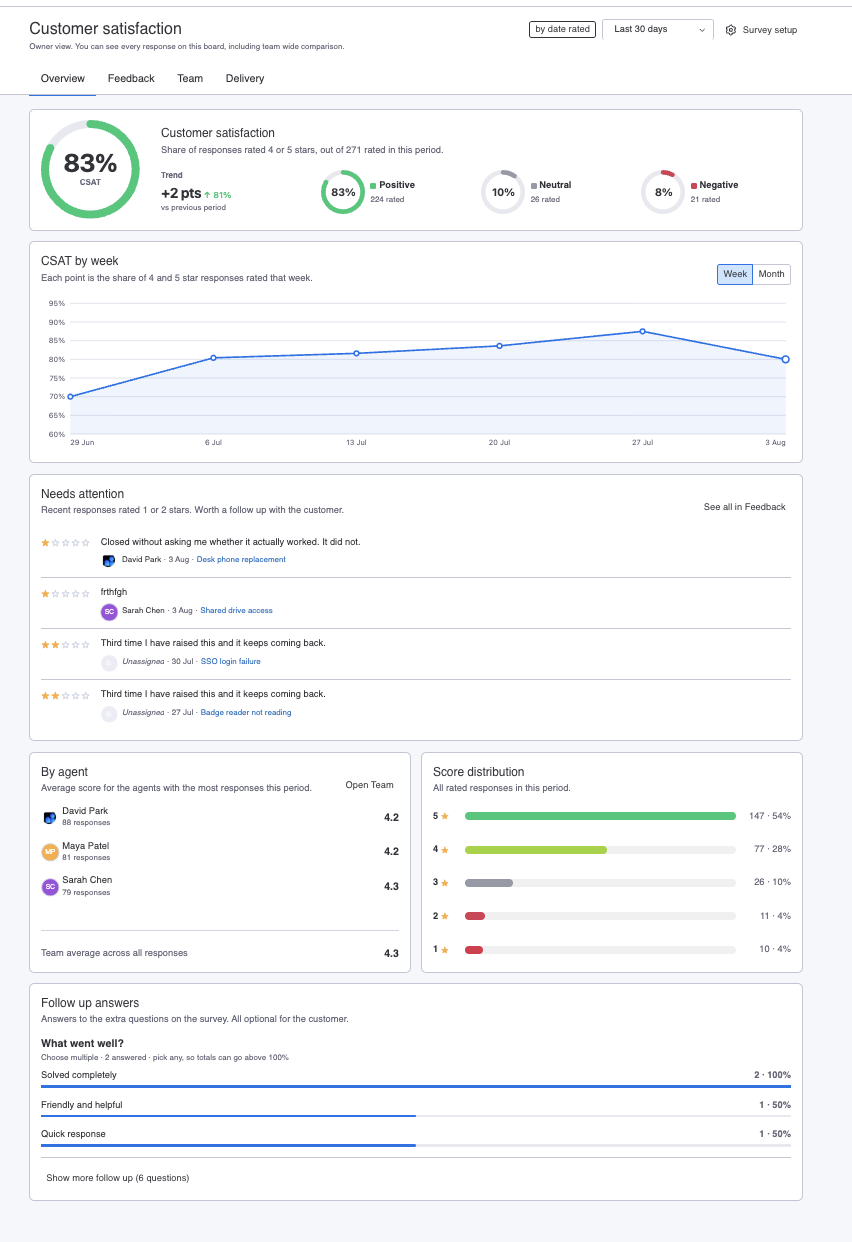Switch the chart to Week view
Image resolution: width=852 pixels, height=1242 pixels.
(735, 274)
